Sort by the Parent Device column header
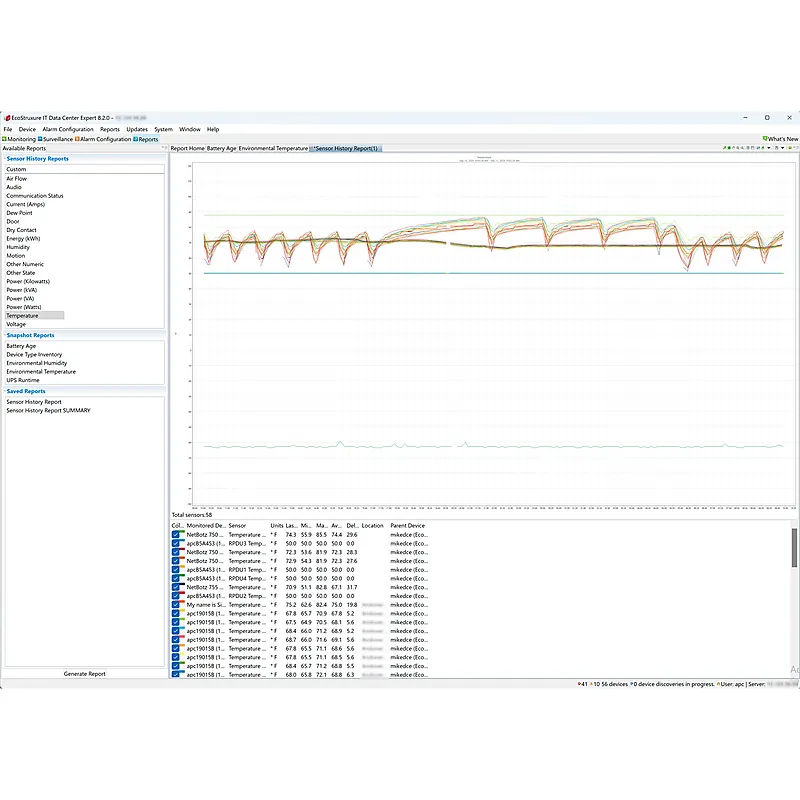Viewport: 800px width, 800px height. click(x=407, y=526)
